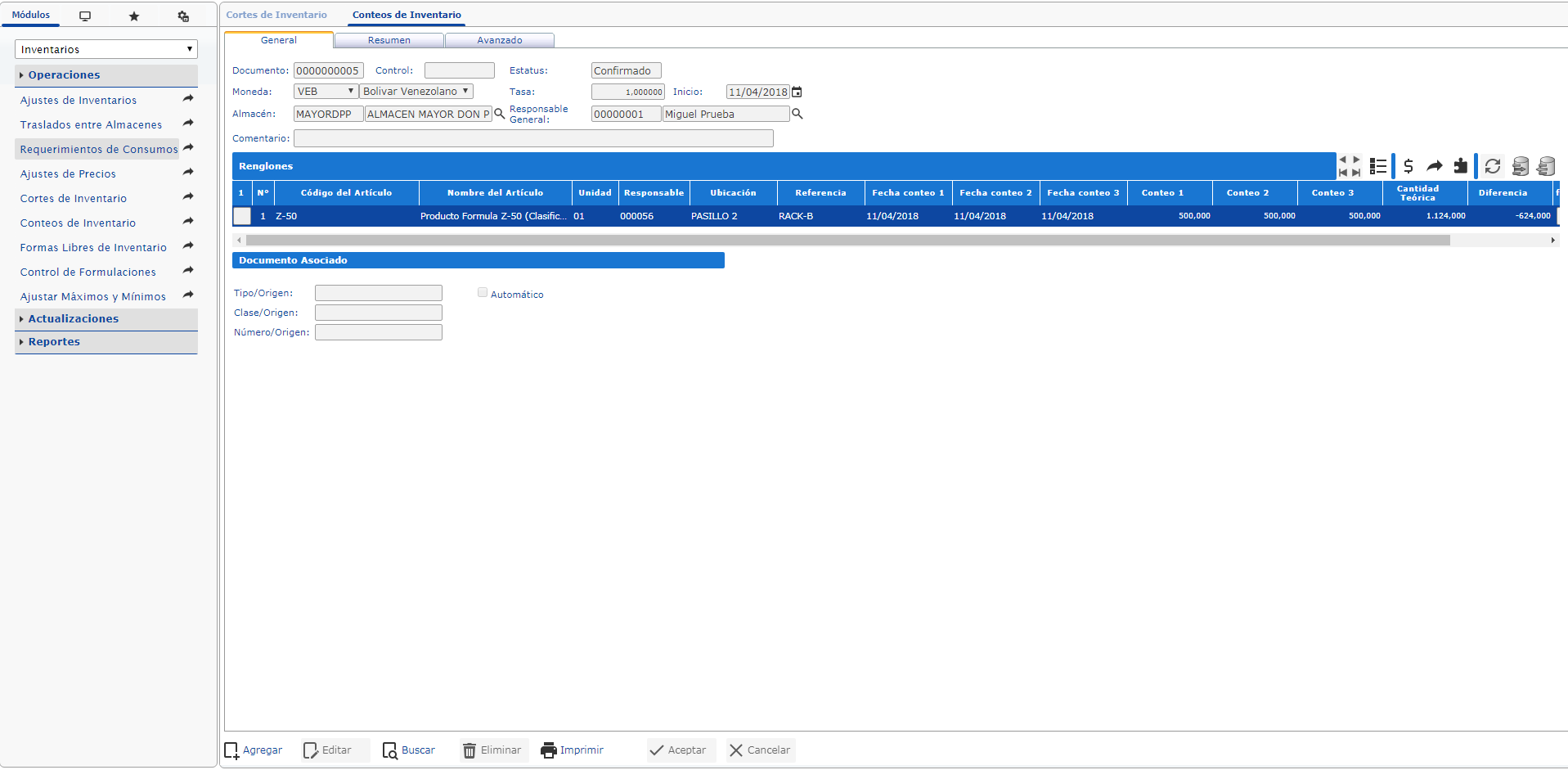Switch to Cortes de Inventario tab
Viewport: 1568px width, 770px height.
click(276, 15)
